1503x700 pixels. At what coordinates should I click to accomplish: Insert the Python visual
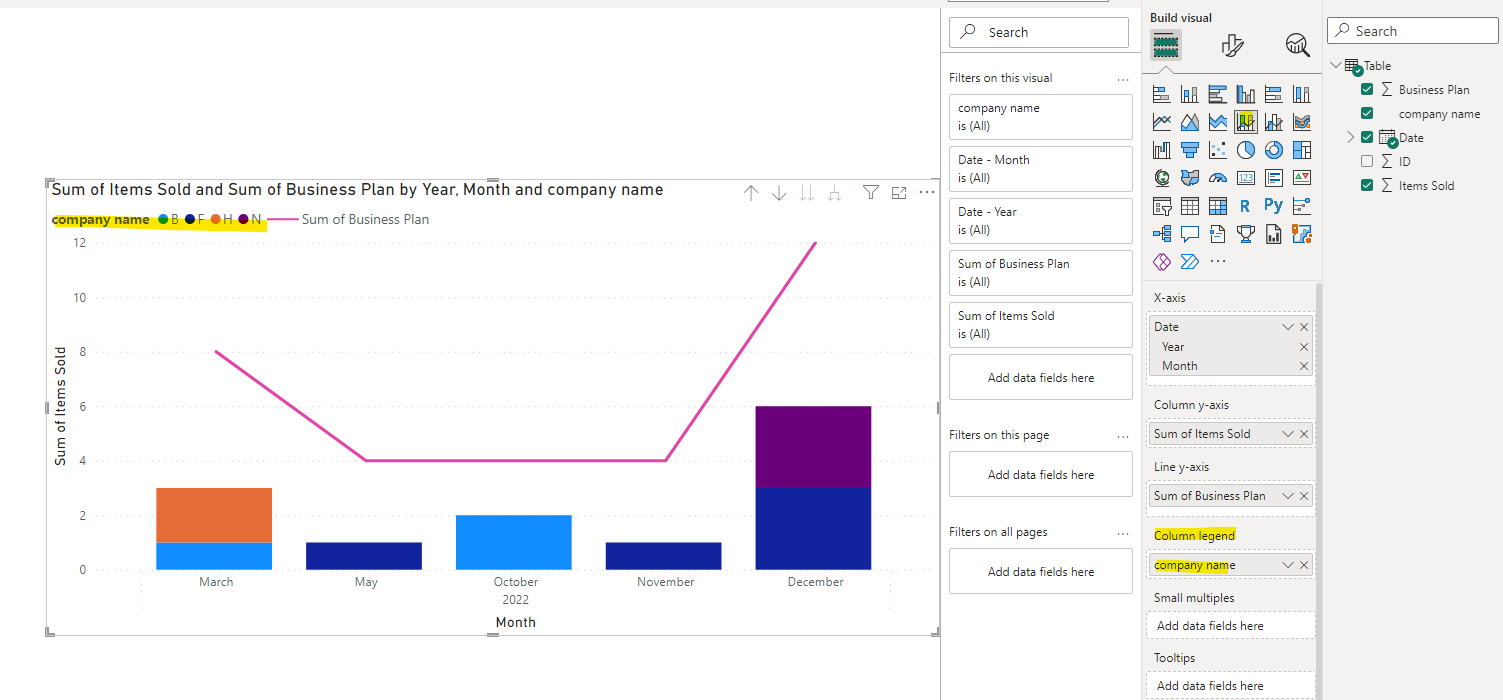point(1274,206)
